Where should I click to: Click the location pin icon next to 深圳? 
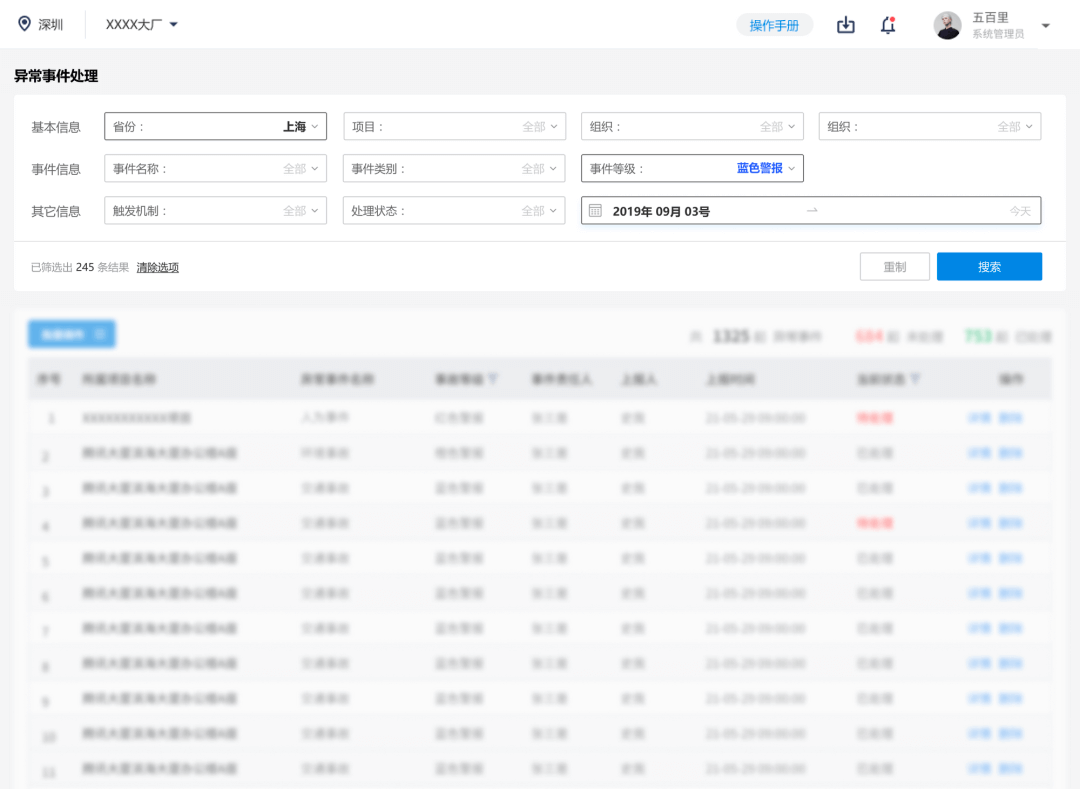[24, 24]
